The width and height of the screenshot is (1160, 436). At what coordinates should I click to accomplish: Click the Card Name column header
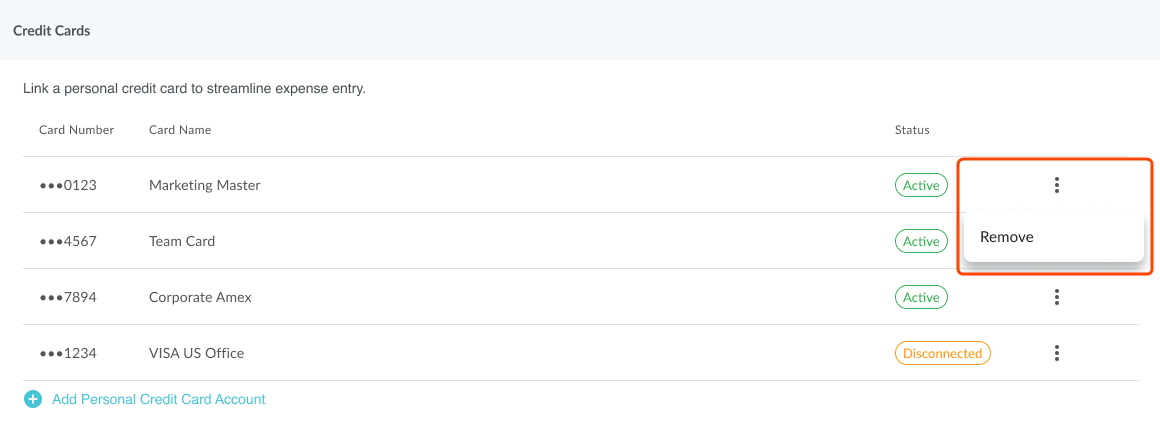pyautogui.click(x=180, y=130)
